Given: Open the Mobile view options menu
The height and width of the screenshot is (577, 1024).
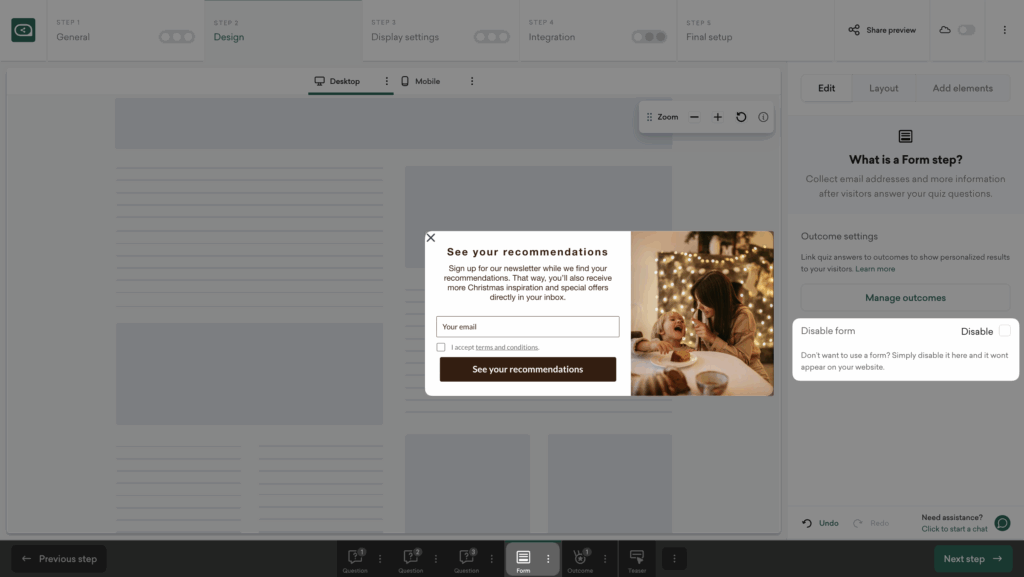Looking at the screenshot, I should (x=472, y=81).
